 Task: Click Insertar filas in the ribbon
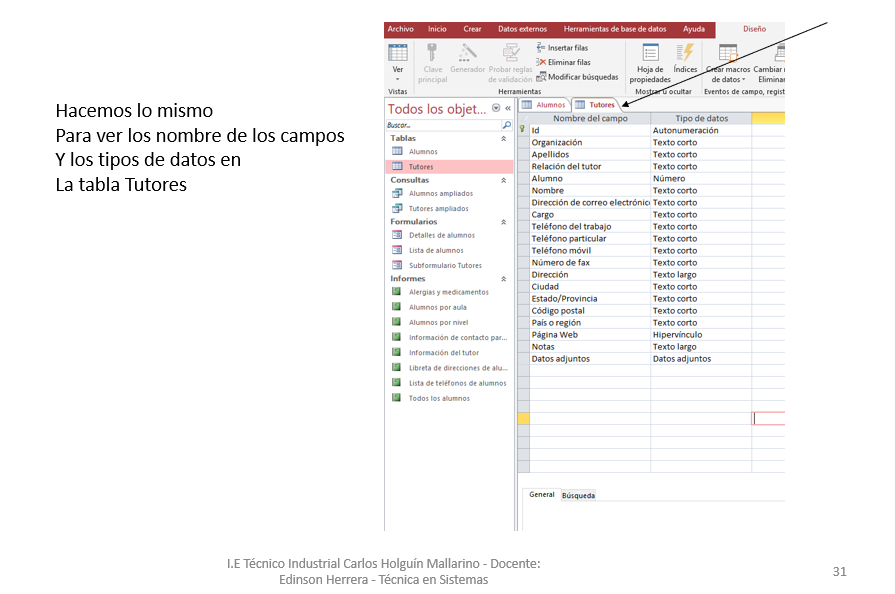[x=566, y=47]
